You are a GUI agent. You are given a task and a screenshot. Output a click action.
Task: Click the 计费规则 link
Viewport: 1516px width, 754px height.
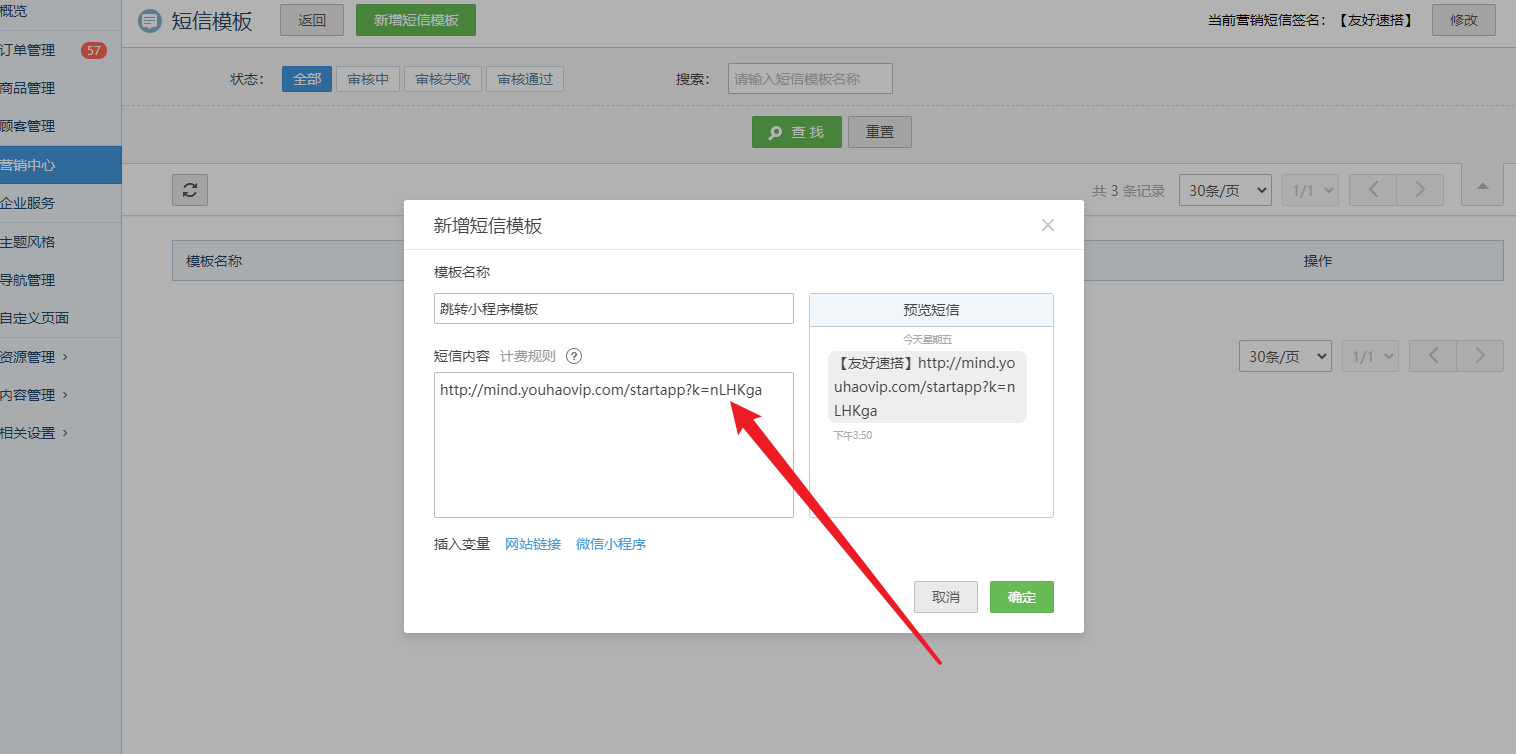pyautogui.click(x=528, y=356)
